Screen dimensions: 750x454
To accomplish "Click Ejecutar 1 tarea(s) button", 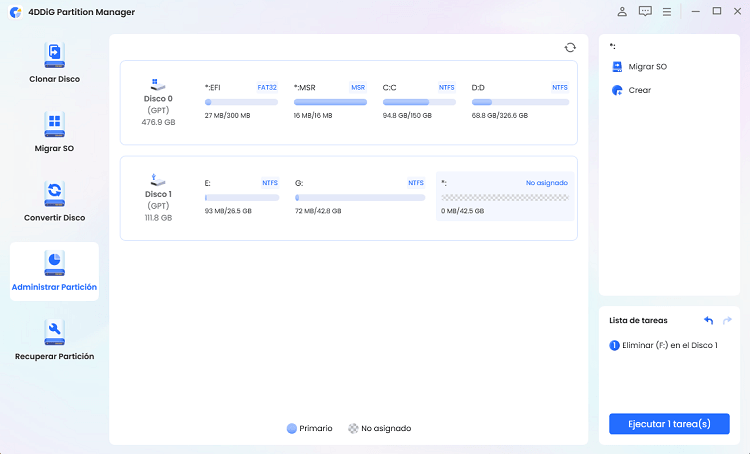I will coord(669,423).
